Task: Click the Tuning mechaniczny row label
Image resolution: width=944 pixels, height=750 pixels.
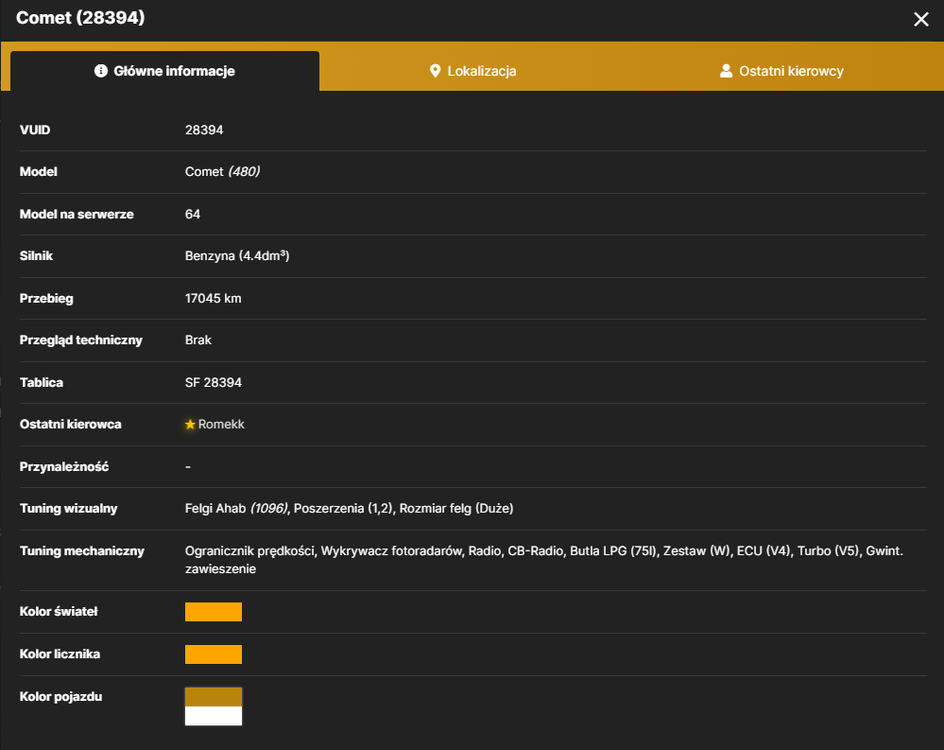Action: pyautogui.click(x=82, y=551)
